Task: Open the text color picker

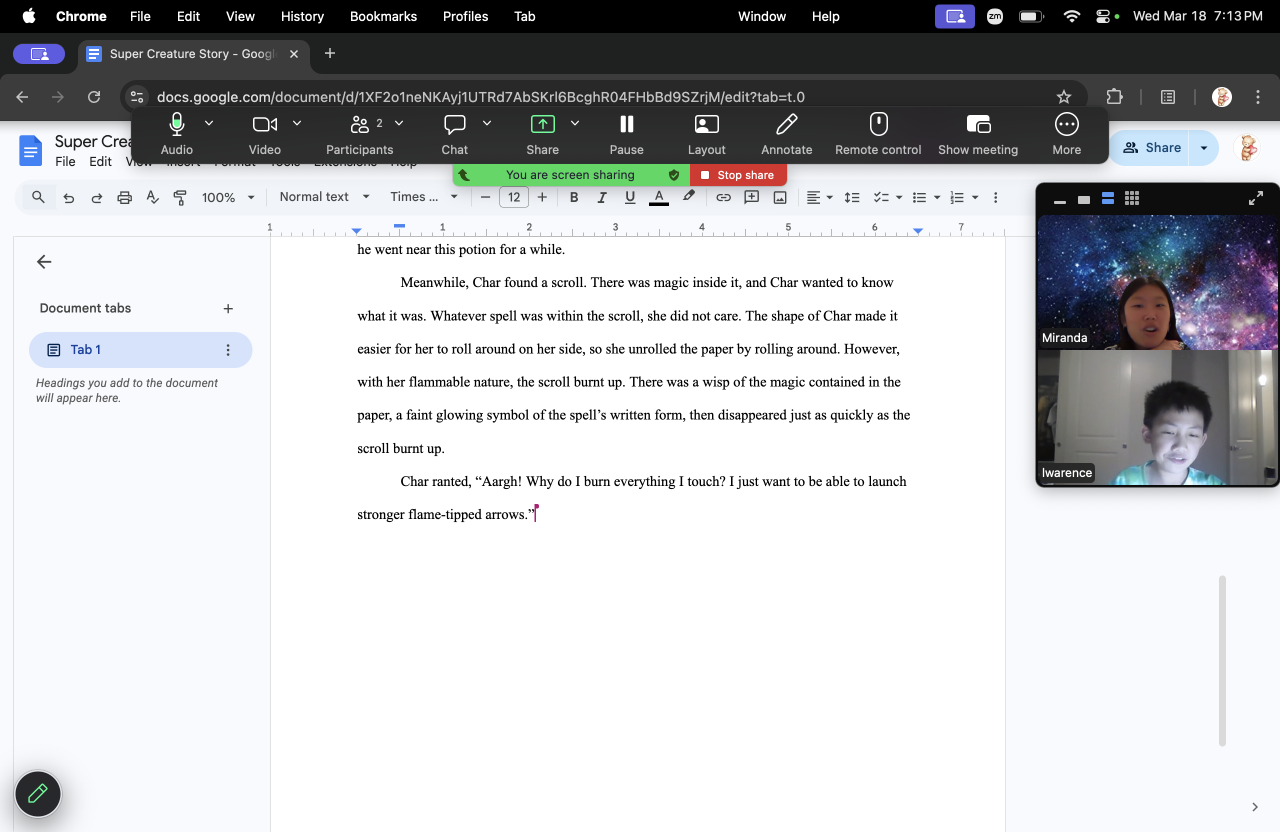Action: 659,198
